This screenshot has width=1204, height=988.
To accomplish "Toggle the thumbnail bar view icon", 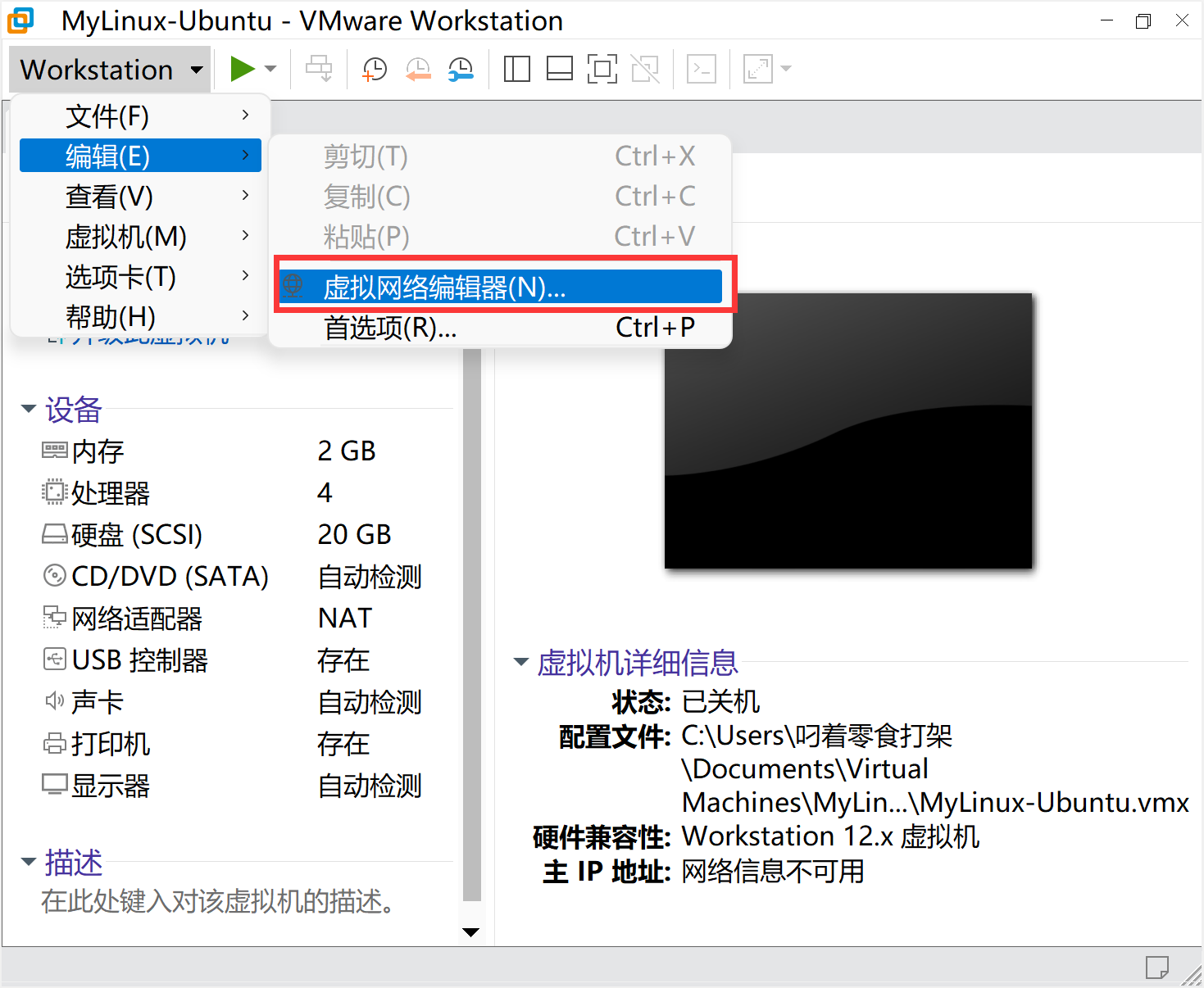I will point(559,69).
